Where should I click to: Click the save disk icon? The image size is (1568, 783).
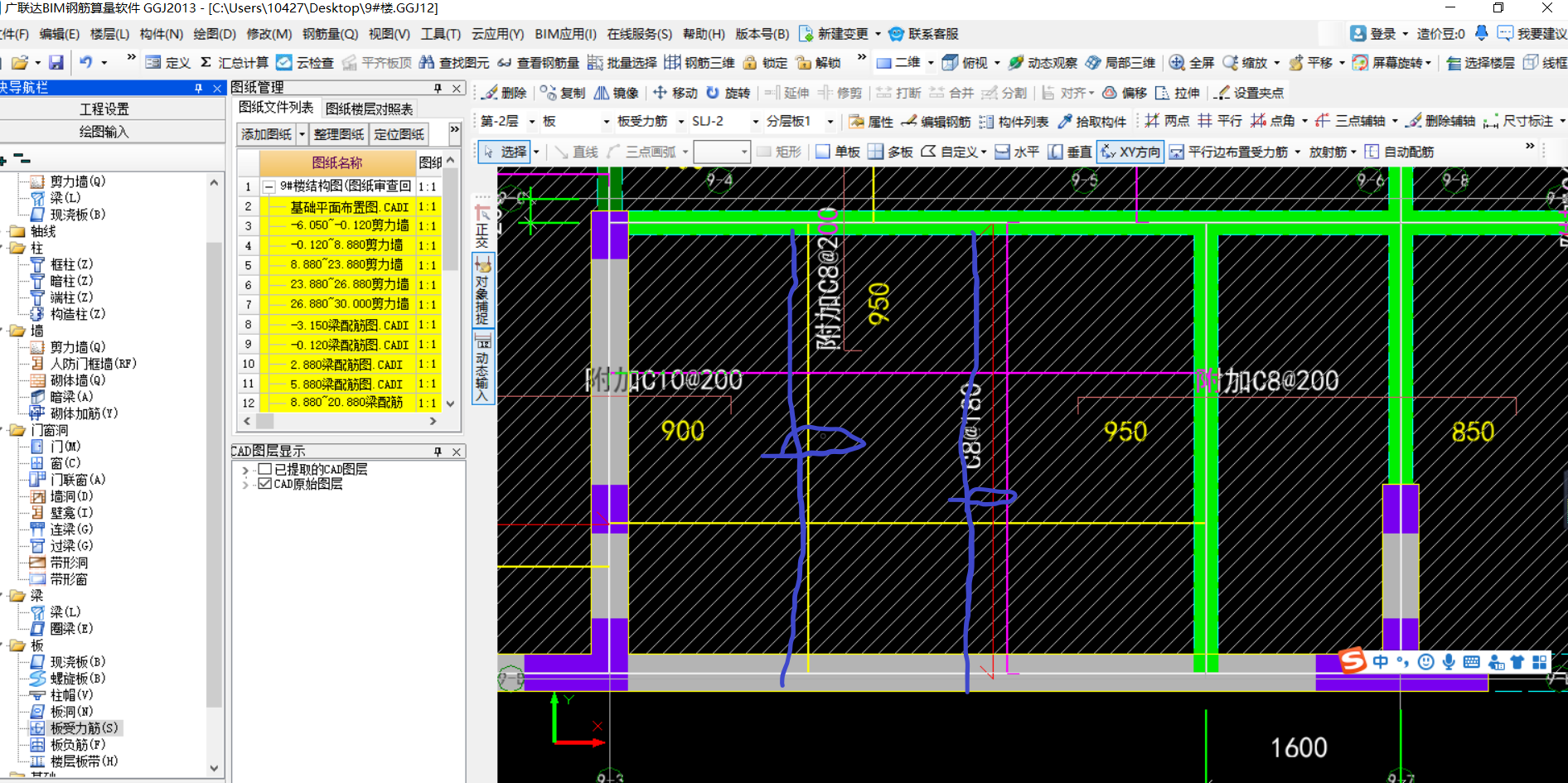[56, 62]
